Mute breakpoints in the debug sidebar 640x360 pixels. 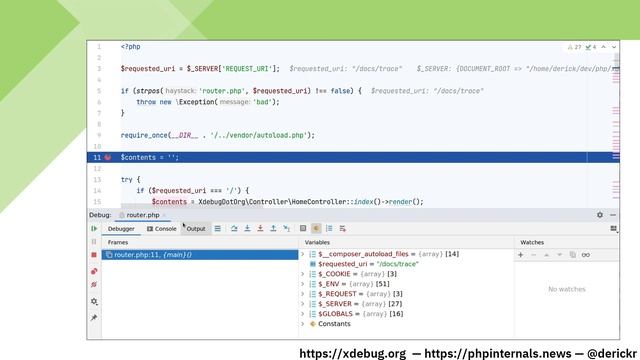click(x=94, y=284)
